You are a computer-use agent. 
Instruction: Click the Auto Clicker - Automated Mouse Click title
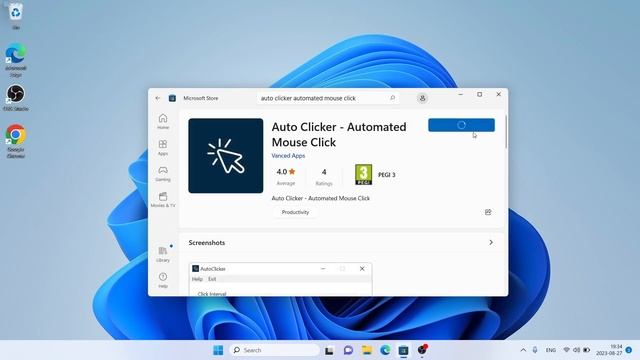coord(339,134)
